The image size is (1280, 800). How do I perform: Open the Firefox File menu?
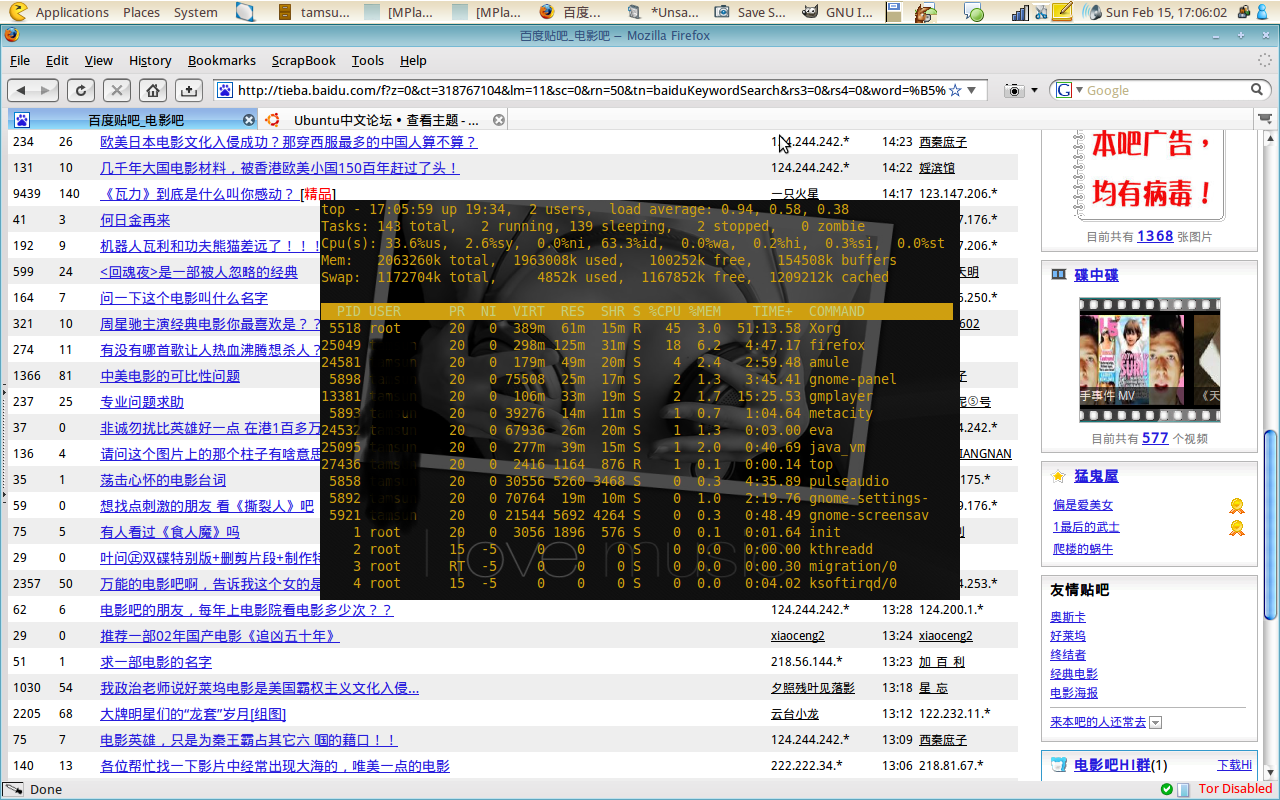tap(20, 60)
